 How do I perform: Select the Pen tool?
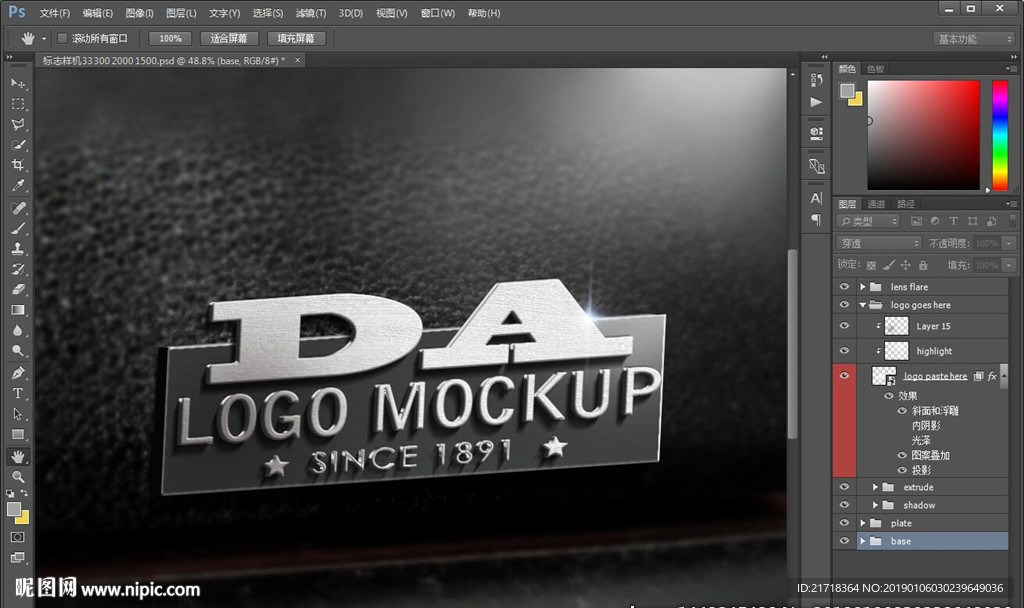tap(18, 372)
